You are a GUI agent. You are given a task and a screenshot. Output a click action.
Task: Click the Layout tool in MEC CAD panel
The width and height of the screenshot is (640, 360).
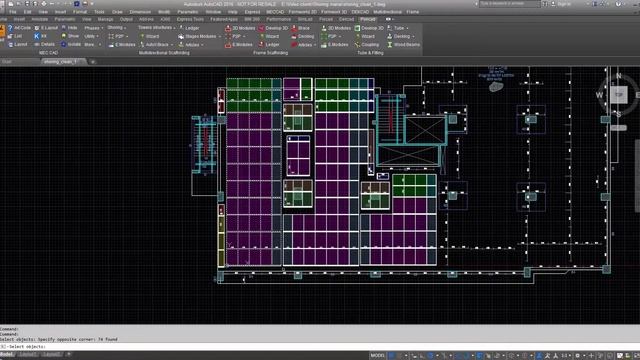17,44
